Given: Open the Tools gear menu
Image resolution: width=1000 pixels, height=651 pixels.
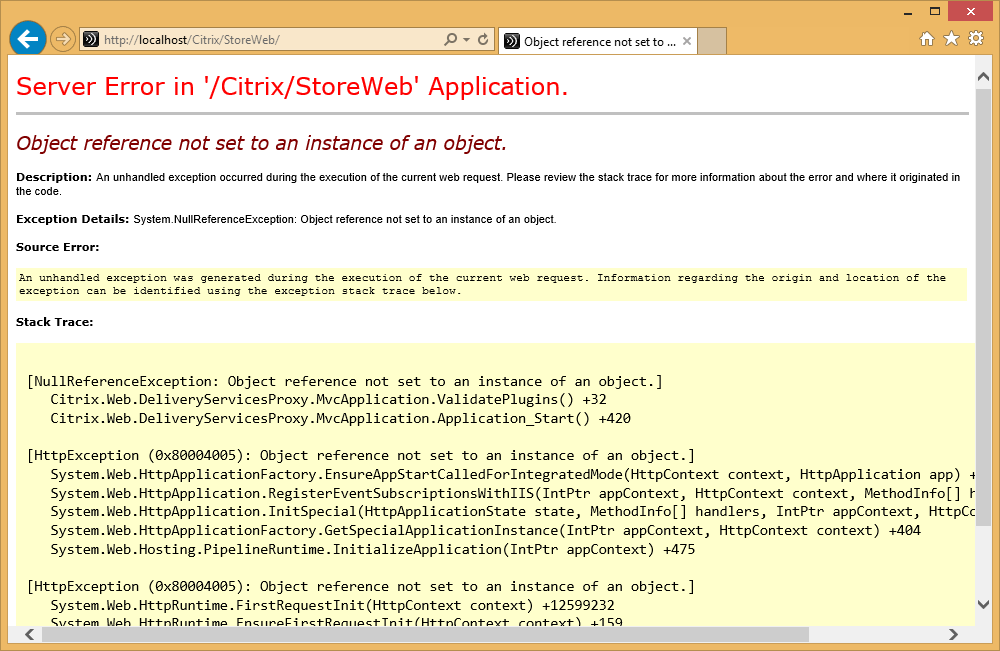Looking at the screenshot, I should (976, 38).
